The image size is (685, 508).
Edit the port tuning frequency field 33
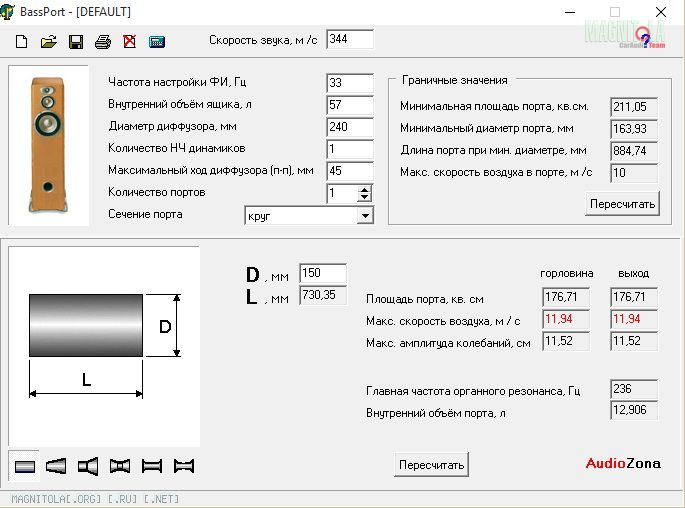click(350, 83)
